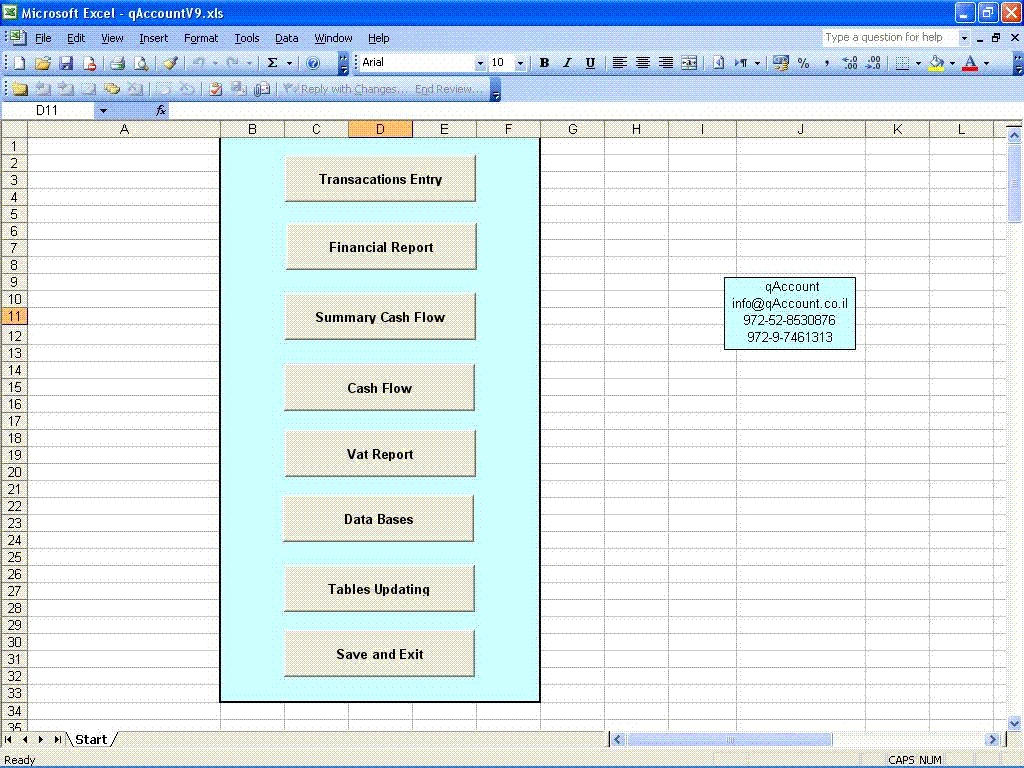Click the Excel workbook icon left of File menu
The height and width of the screenshot is (768, 1024).
tap(18, 38)
